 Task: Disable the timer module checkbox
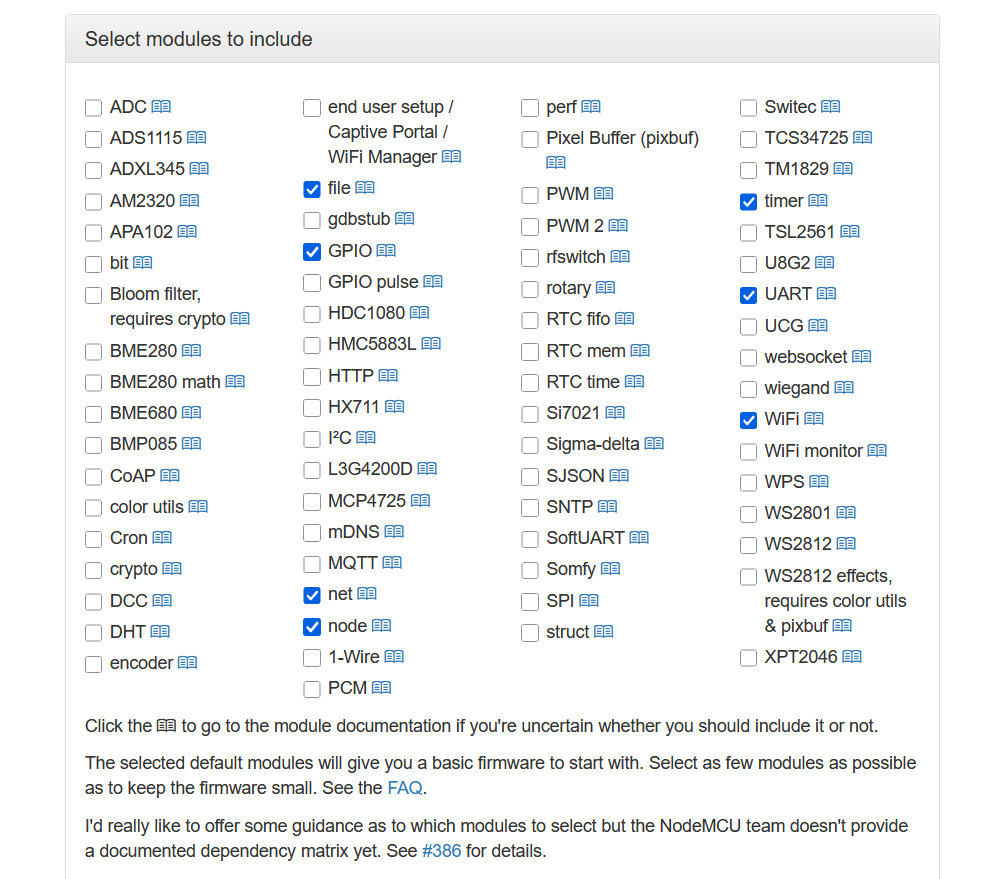point(748,201)
